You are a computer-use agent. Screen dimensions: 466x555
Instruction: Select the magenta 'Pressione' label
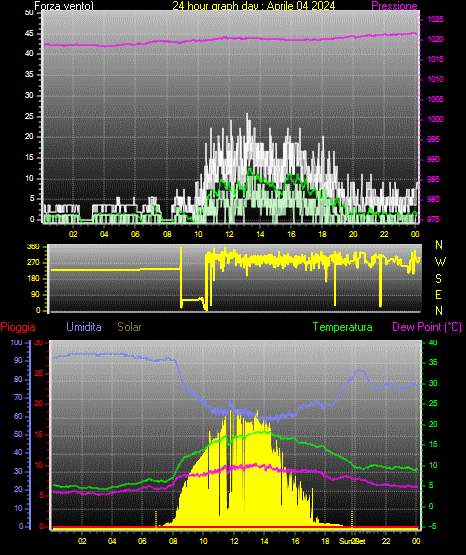394,6
